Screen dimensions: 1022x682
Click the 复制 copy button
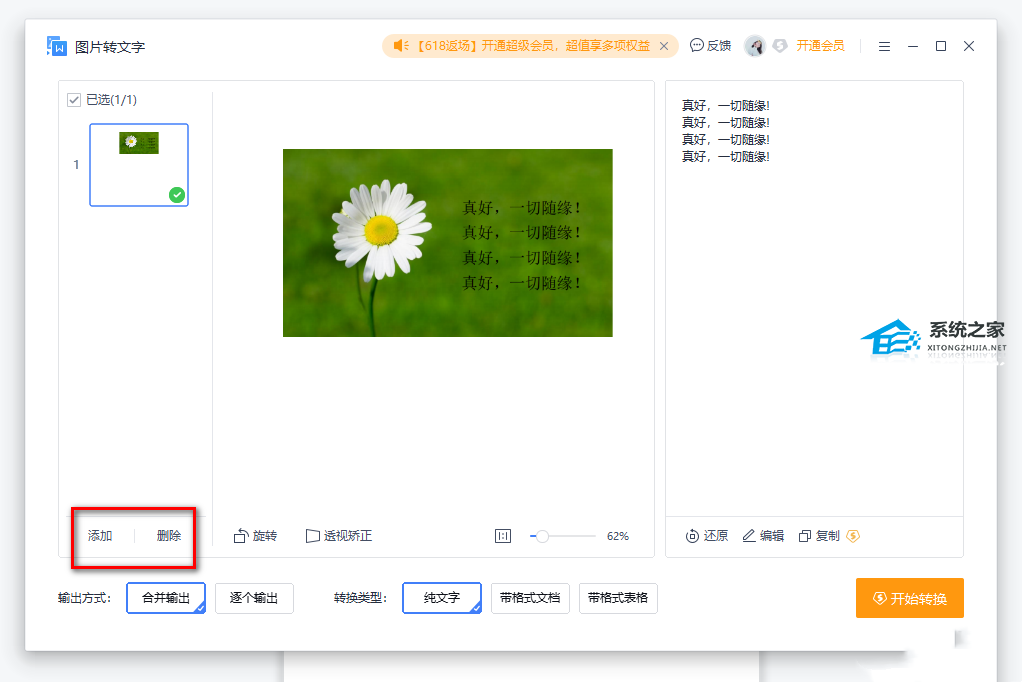[819, 536]
